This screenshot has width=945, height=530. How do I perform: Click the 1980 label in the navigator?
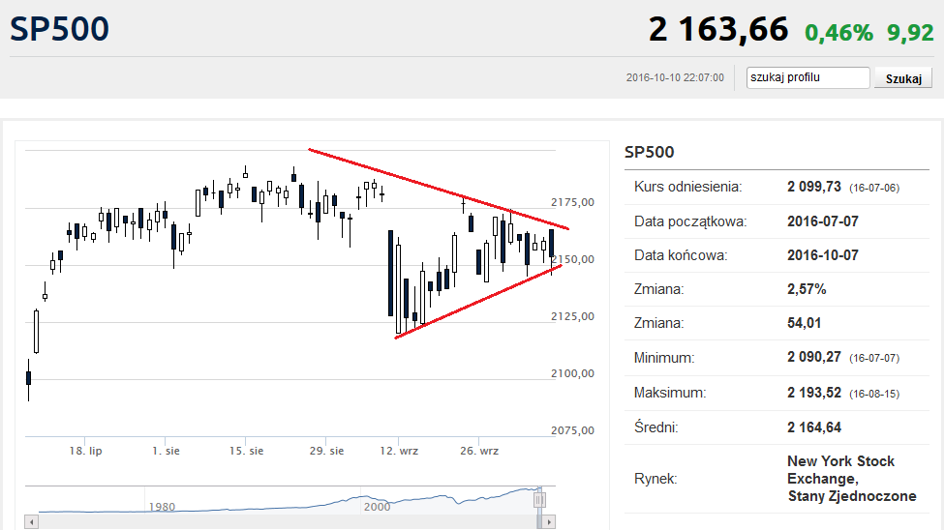(x=162, y=507)
